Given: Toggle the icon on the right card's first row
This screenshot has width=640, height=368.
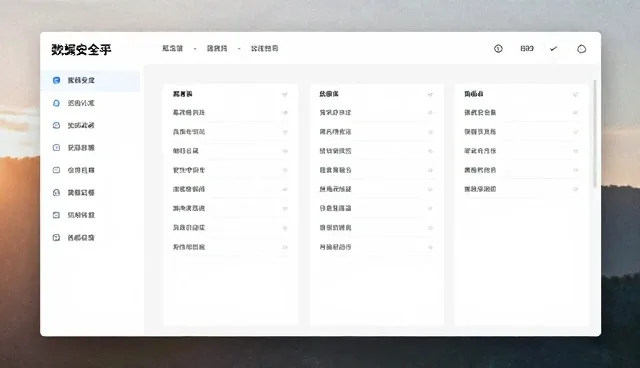Looking at the screenshot, I should tap(576, 113).
